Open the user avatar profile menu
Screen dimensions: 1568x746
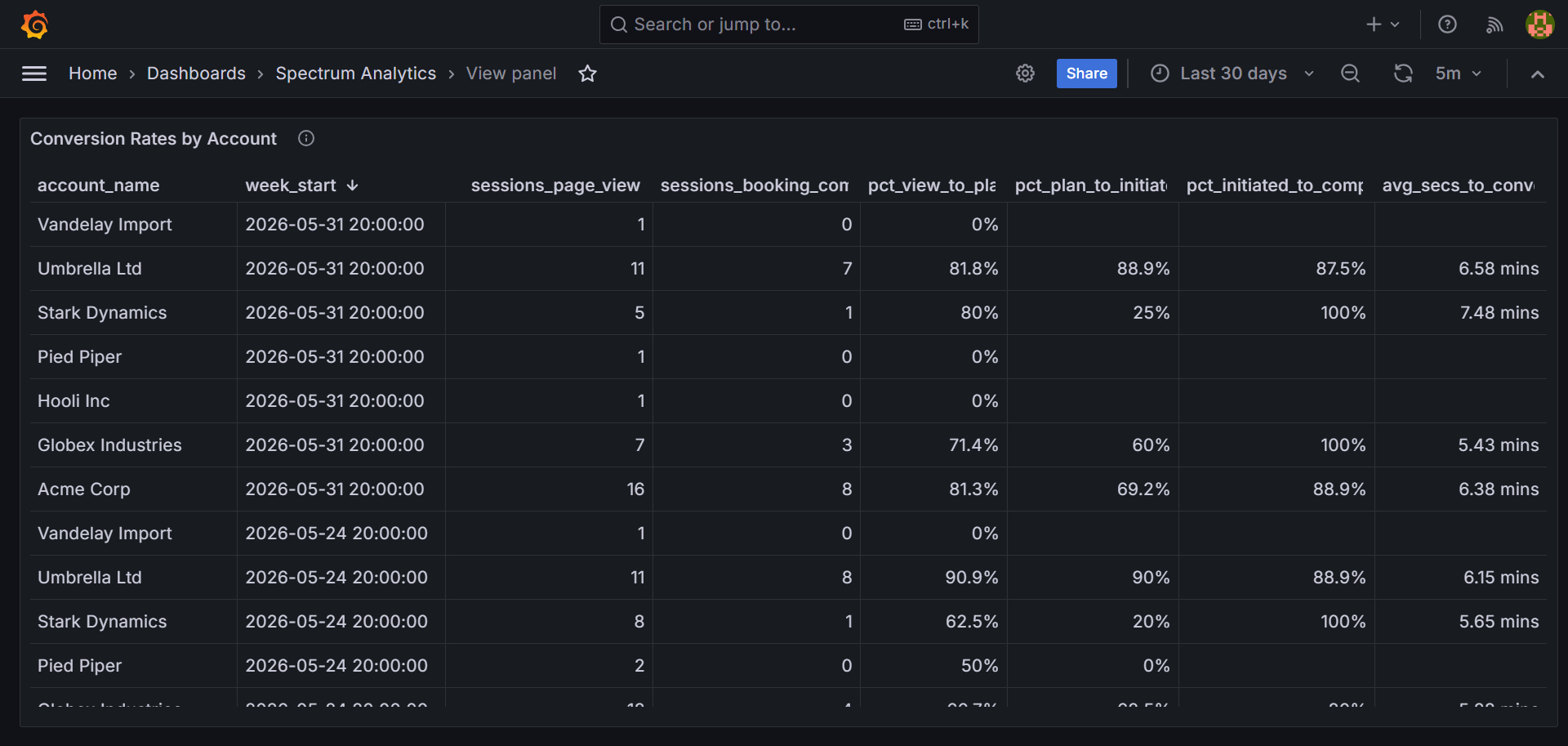1540,25
